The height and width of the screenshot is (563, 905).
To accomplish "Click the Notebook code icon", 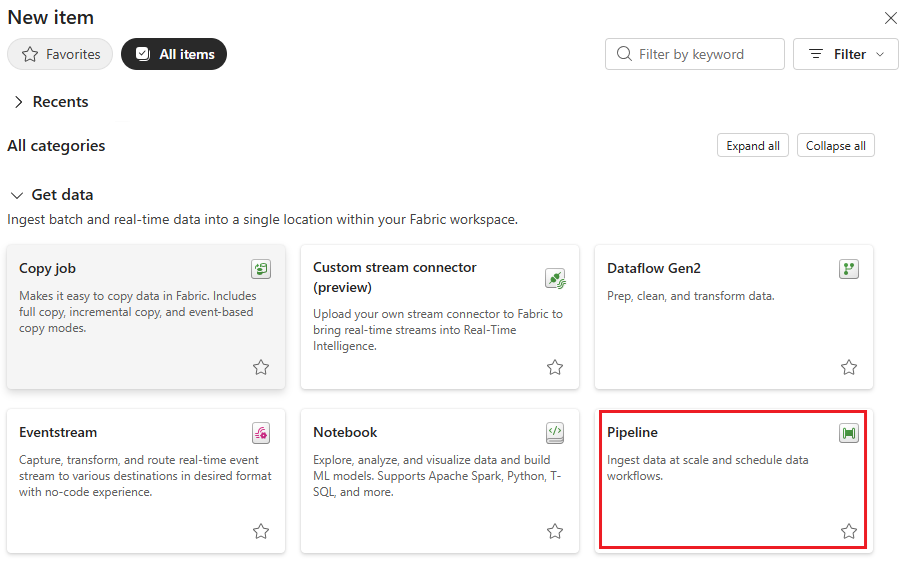I will pos(555,432).
